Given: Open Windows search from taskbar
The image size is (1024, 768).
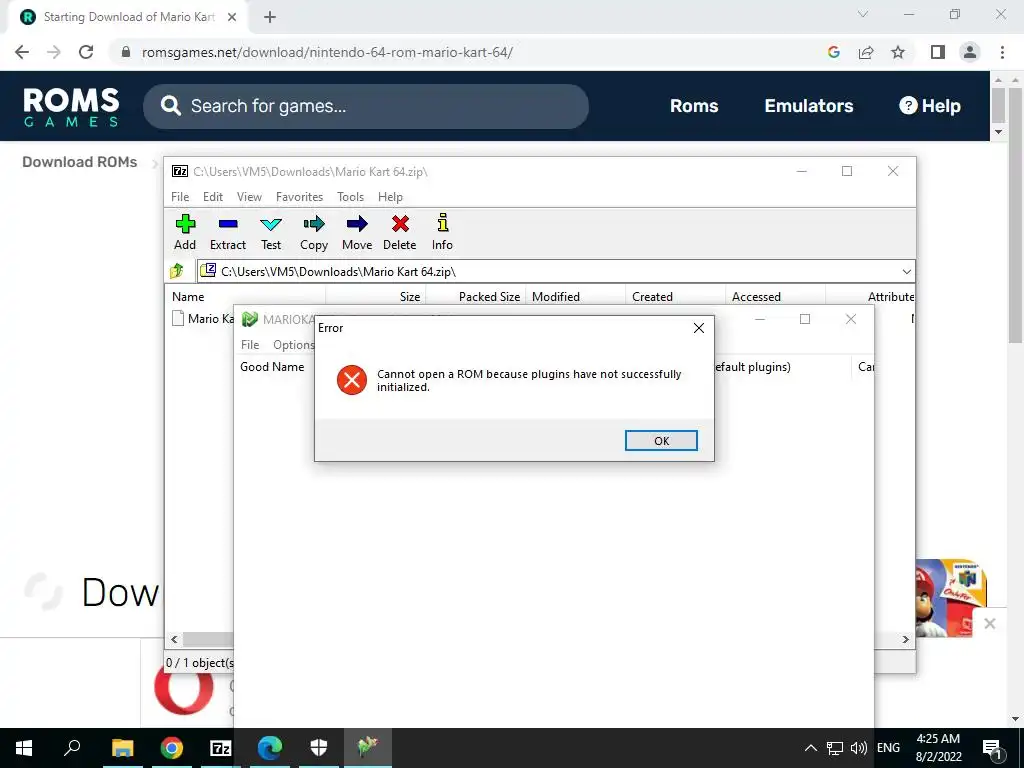Looking at the screenshot, I should coord(72,747).
